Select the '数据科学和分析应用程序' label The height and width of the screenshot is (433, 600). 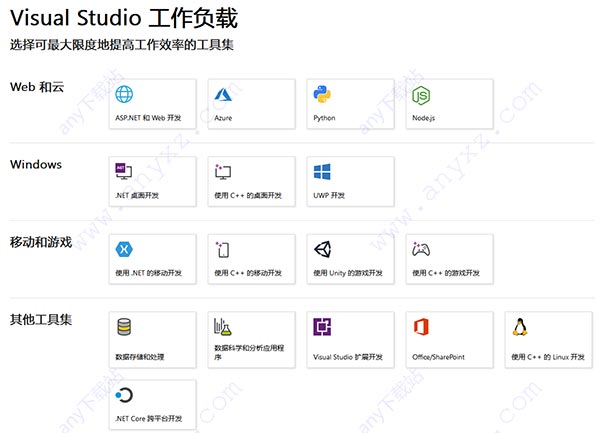click(249, 352)
